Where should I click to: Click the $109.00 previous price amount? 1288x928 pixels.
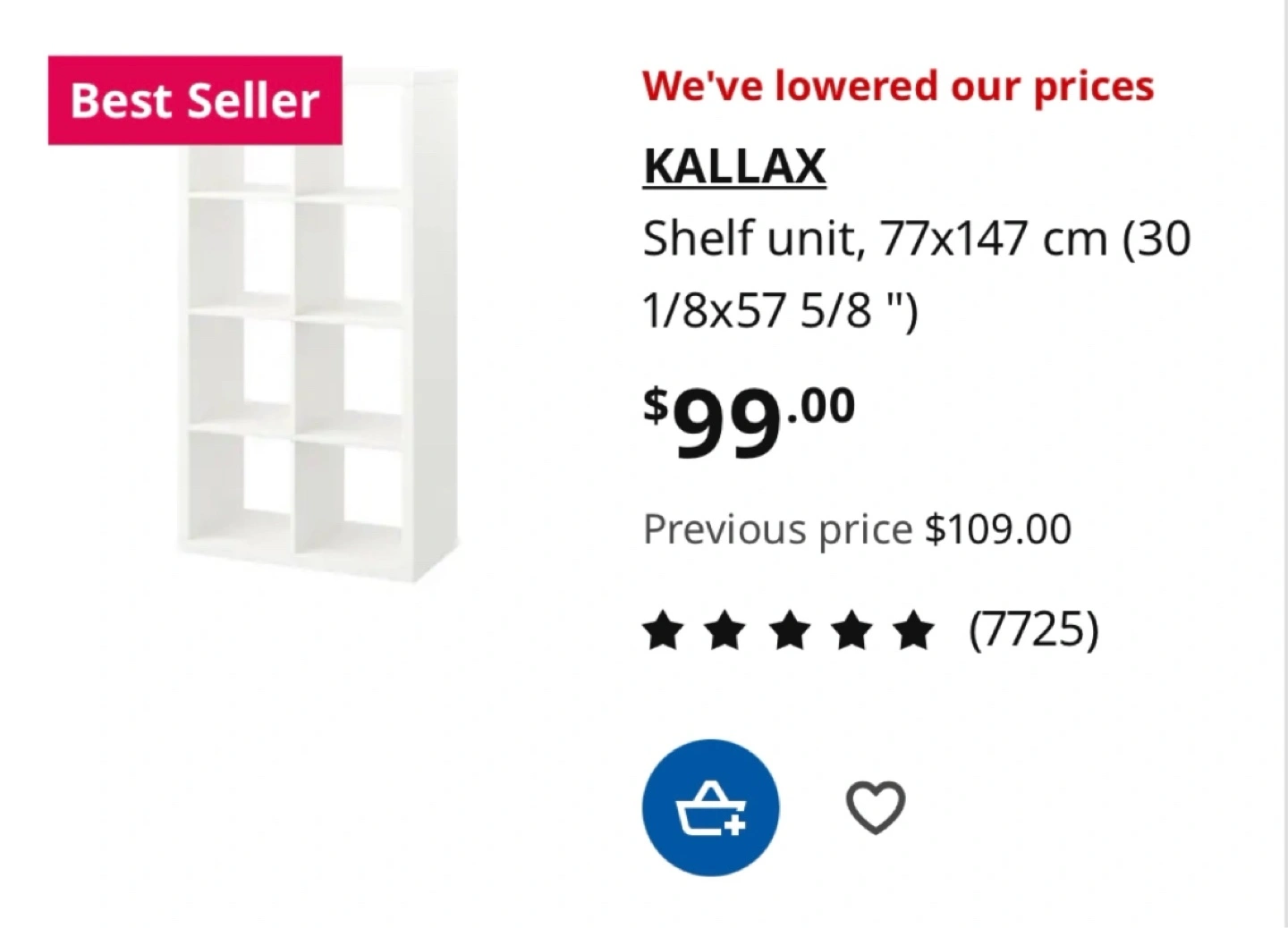(x=998, y=529)
